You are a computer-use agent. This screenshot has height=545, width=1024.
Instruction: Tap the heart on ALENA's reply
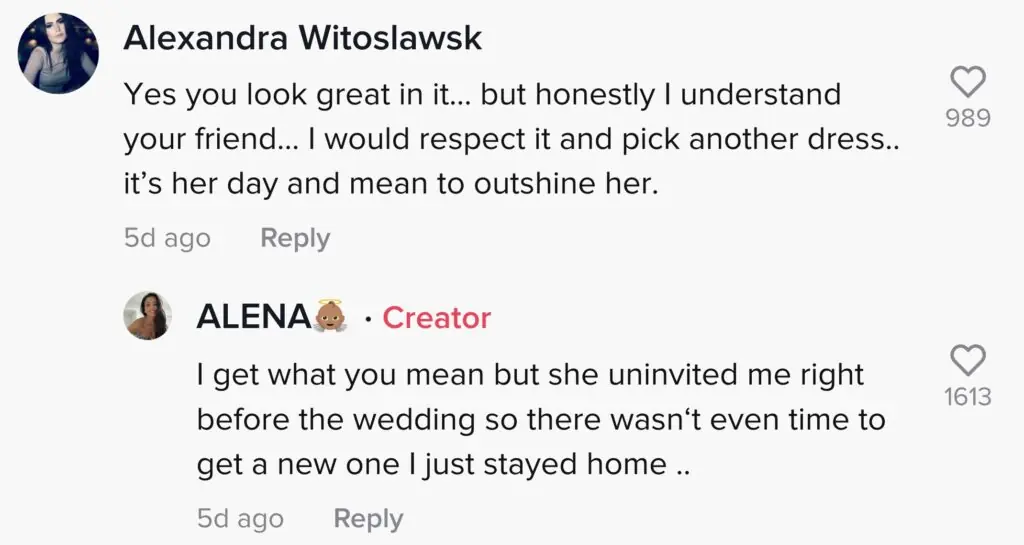pyautogui.click(x=966, y=361)
